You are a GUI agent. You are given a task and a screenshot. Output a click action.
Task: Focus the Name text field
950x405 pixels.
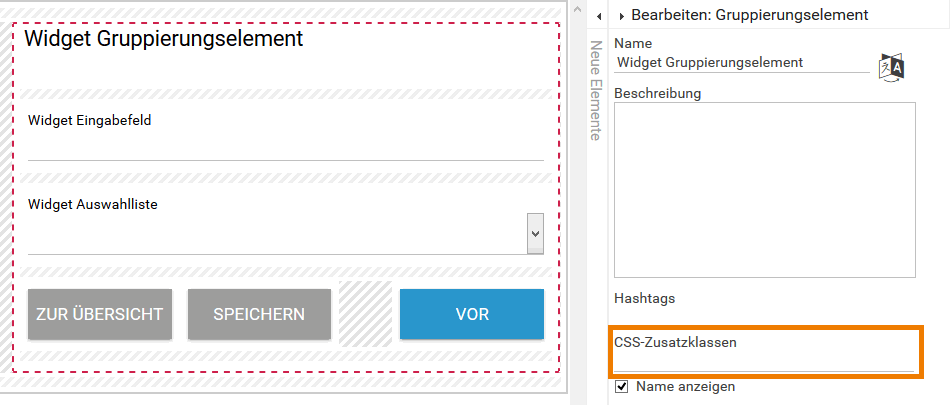coord(740,62)
